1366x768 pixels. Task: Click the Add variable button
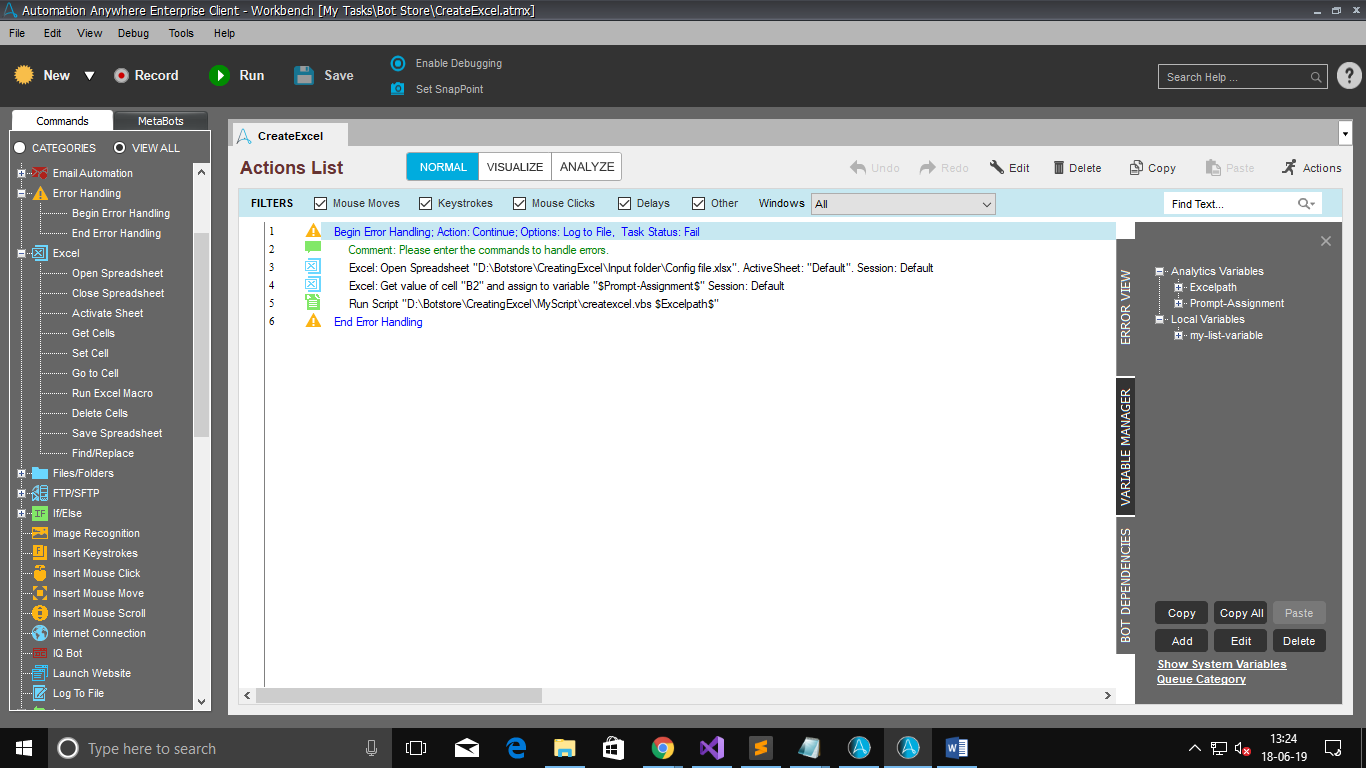click(1182, 641)
